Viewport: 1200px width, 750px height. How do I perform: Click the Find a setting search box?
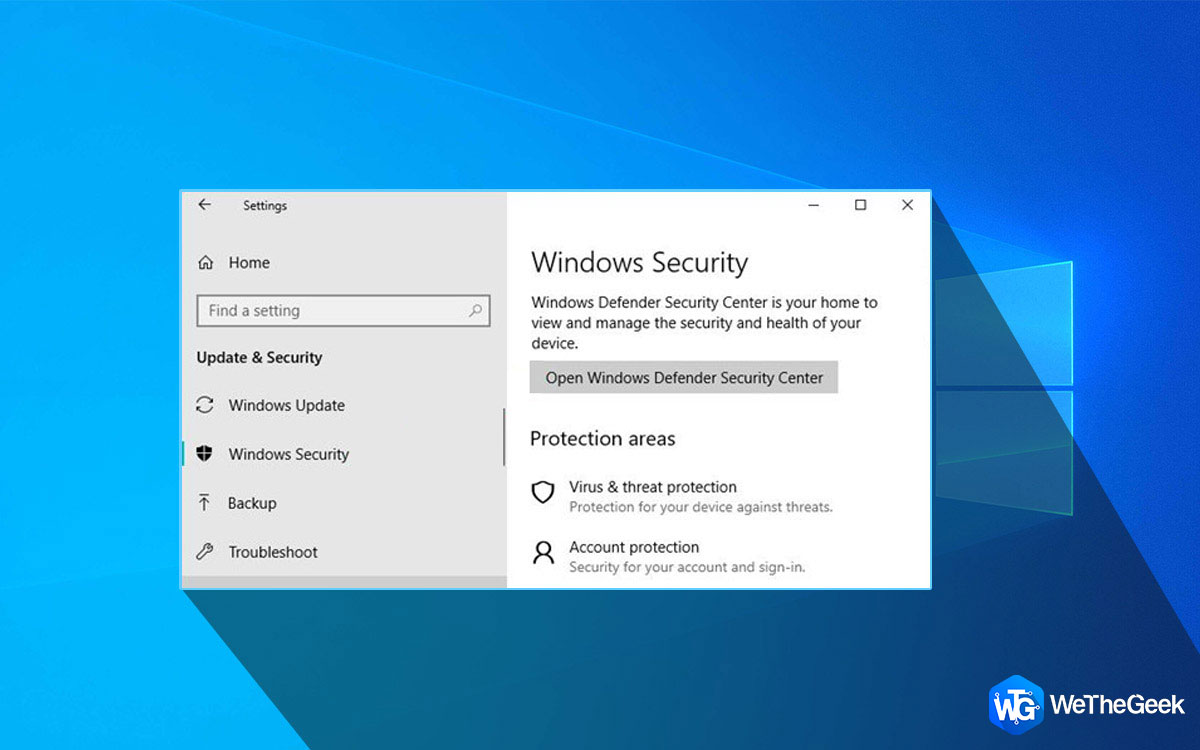tap(343, 311)
